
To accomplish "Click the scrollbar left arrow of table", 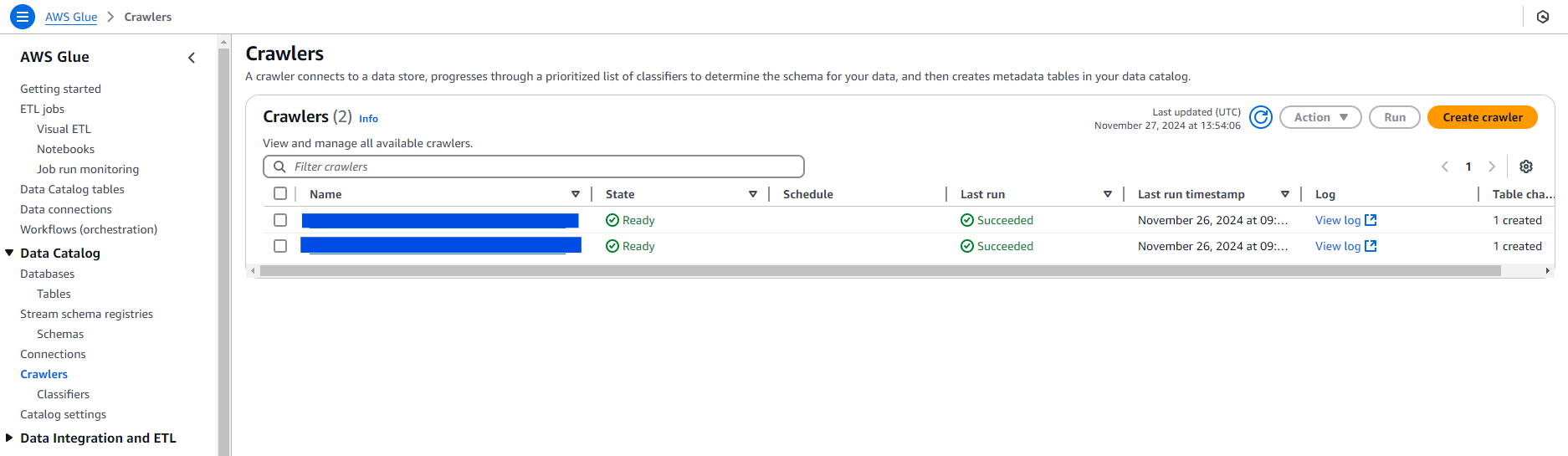I will pyautogui.click(x=253, y=270).
